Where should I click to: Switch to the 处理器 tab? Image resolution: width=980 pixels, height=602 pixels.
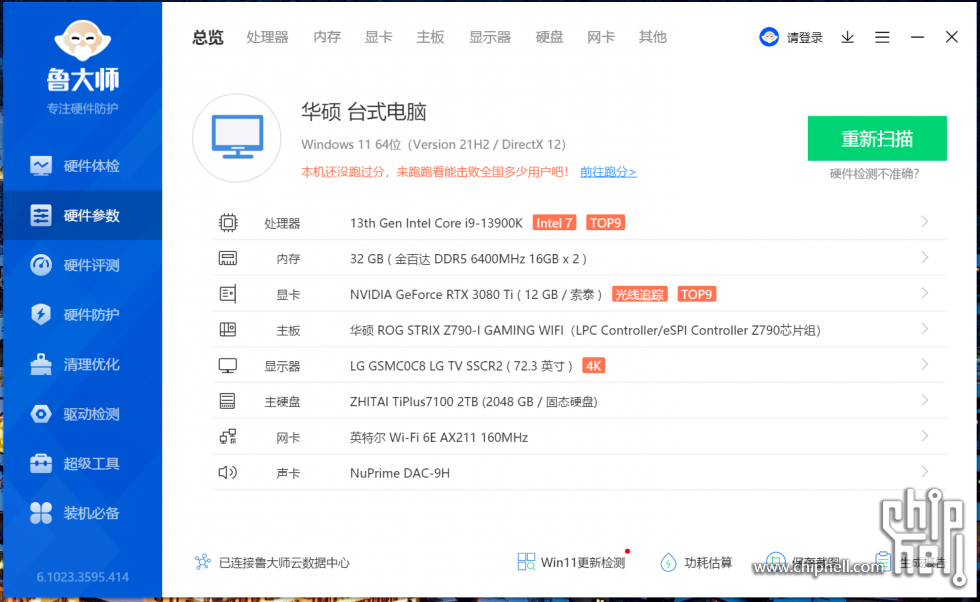point(268,38)
